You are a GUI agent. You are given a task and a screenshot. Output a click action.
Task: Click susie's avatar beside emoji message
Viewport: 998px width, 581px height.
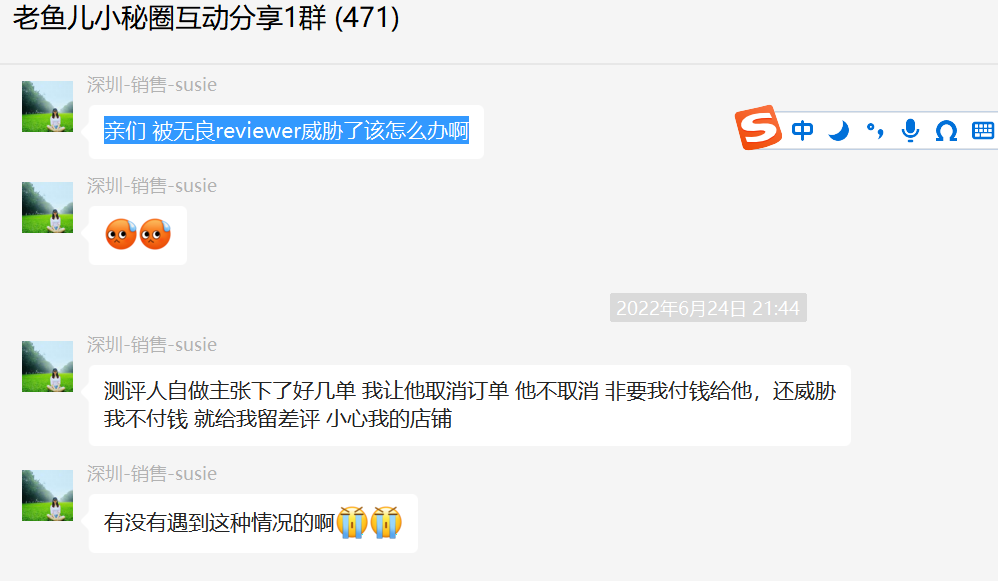(x=47, y=207)
